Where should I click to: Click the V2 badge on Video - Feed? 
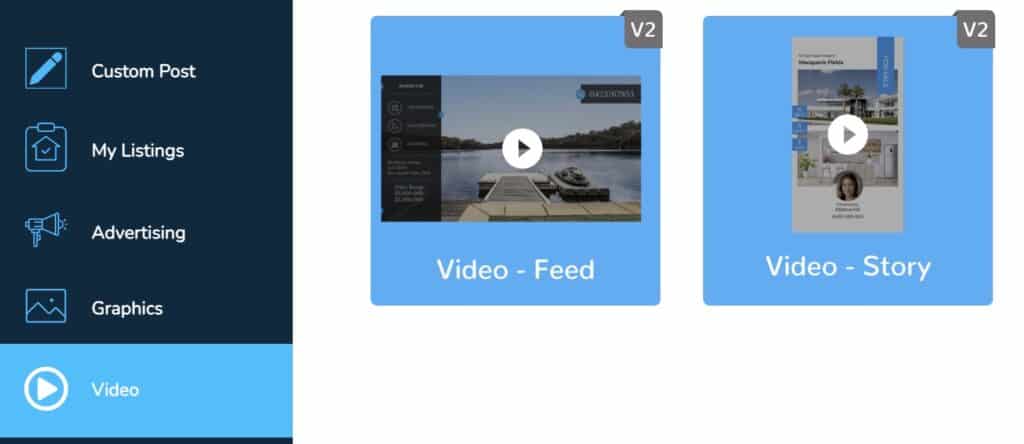643,29
